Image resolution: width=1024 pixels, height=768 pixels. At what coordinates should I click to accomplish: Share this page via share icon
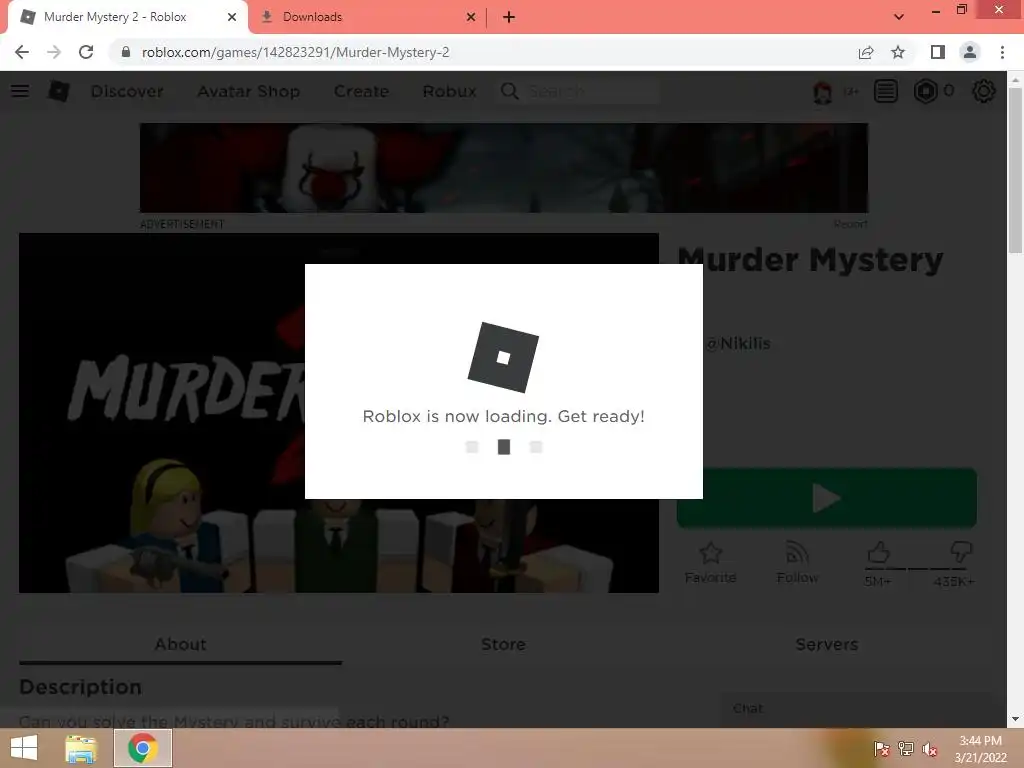pyautogui.click(x=866, y=52)
